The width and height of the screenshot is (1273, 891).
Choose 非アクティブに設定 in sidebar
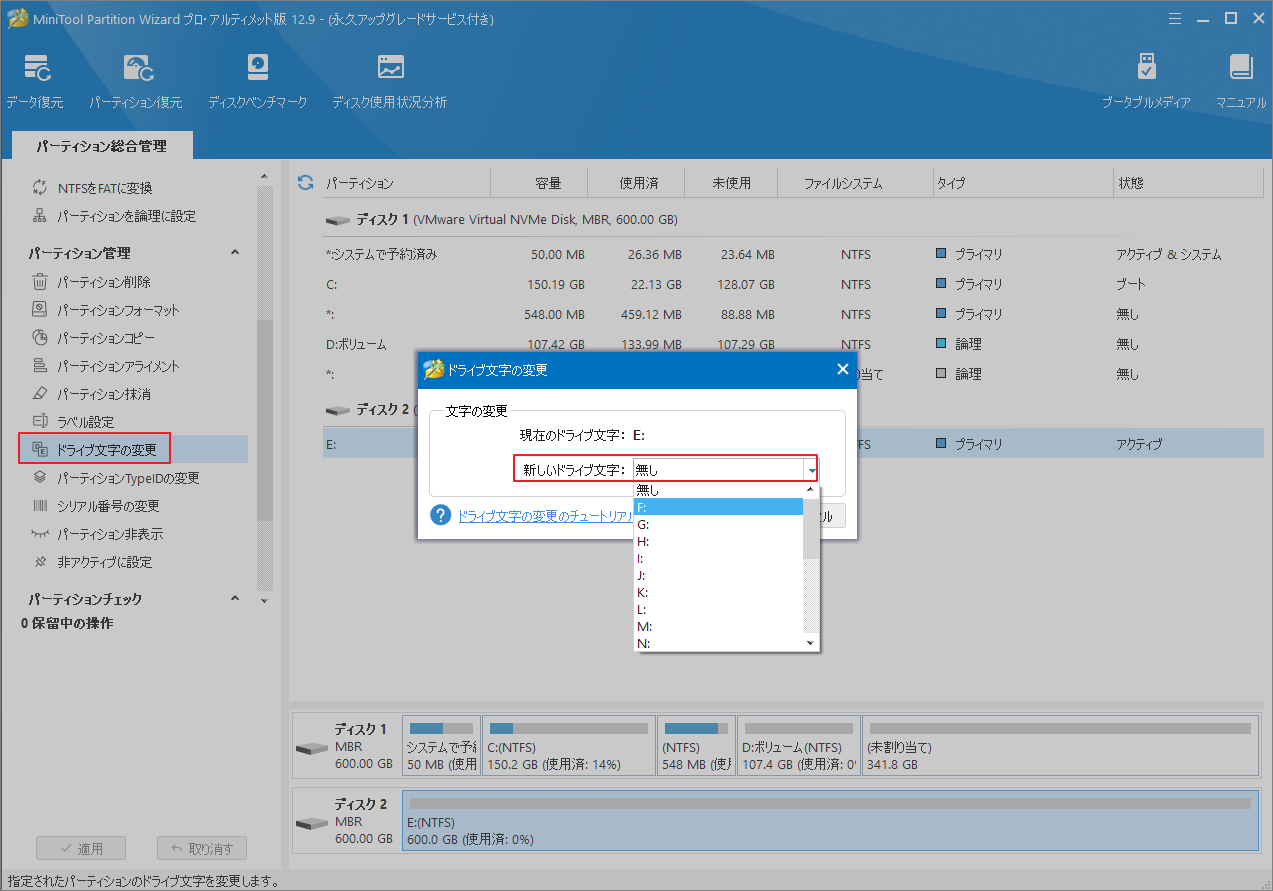pos(92,562)
